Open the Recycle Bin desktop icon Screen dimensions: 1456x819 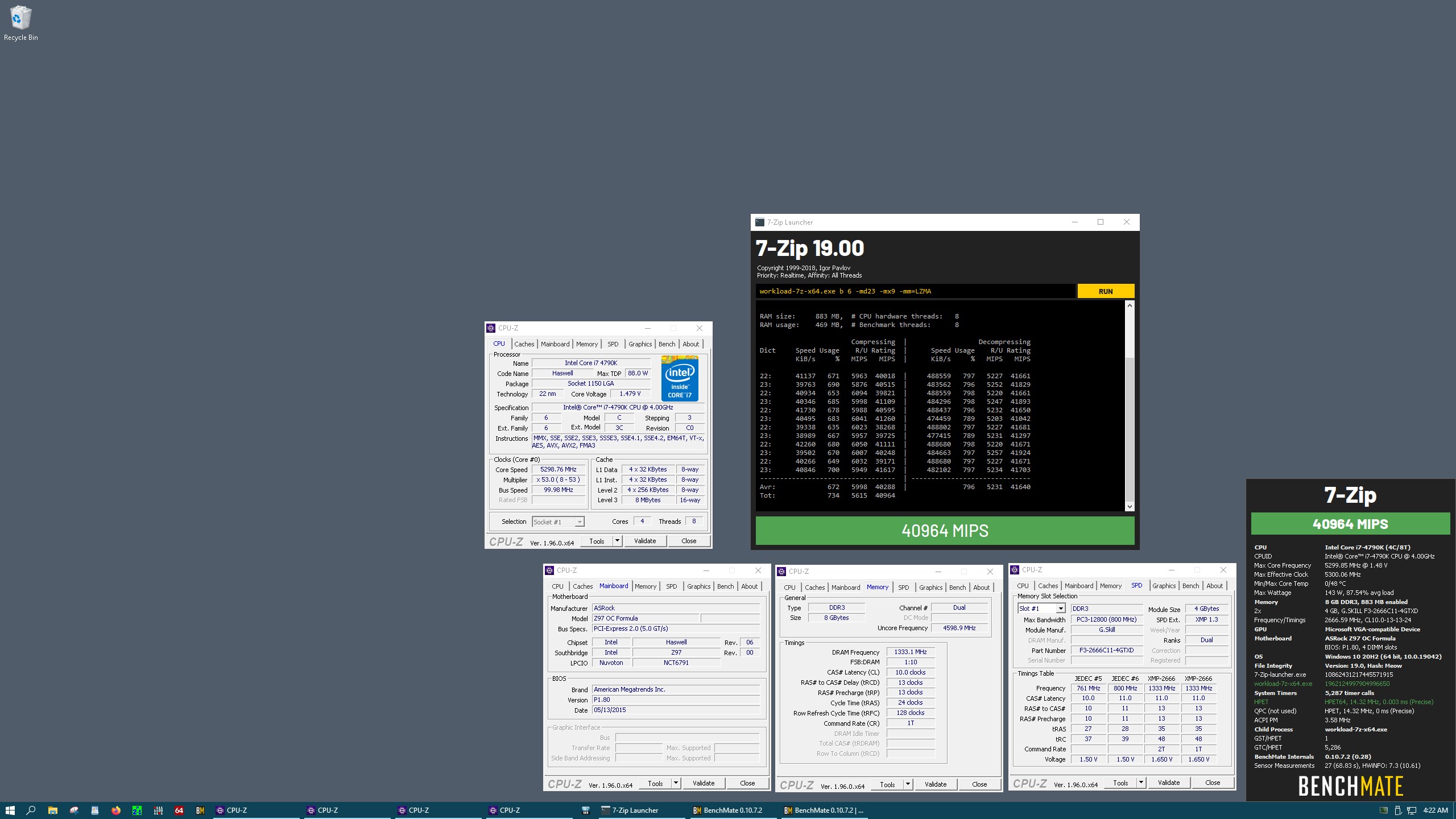(x=20, y=23)
